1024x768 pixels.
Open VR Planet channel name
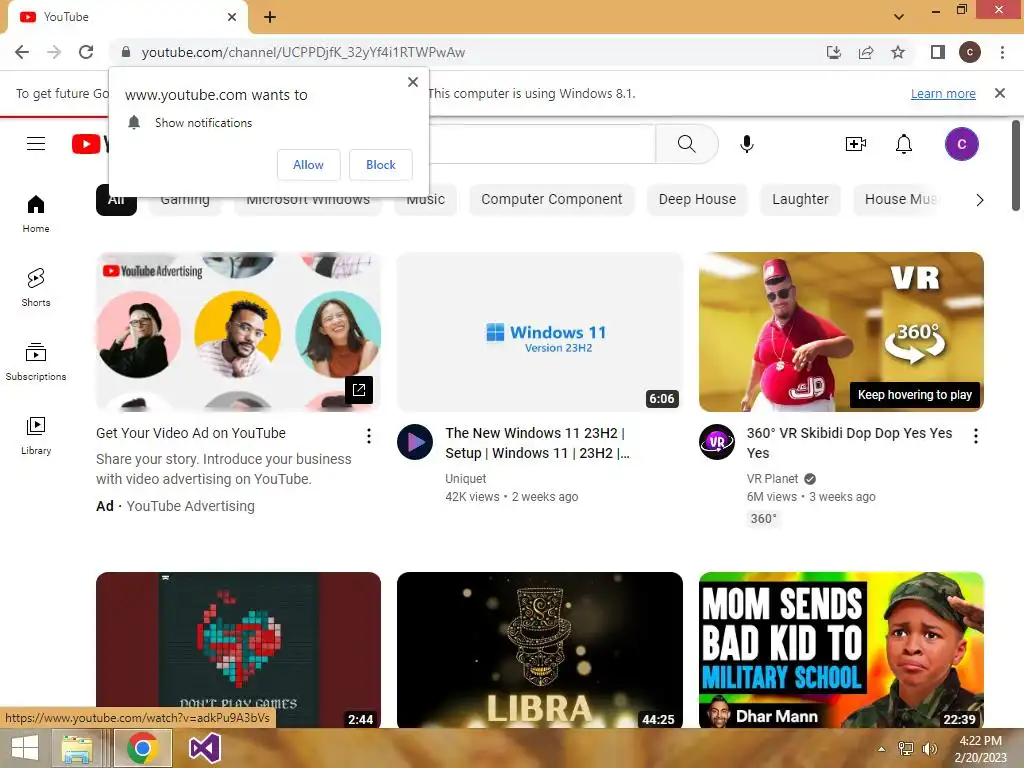[772, 479]
